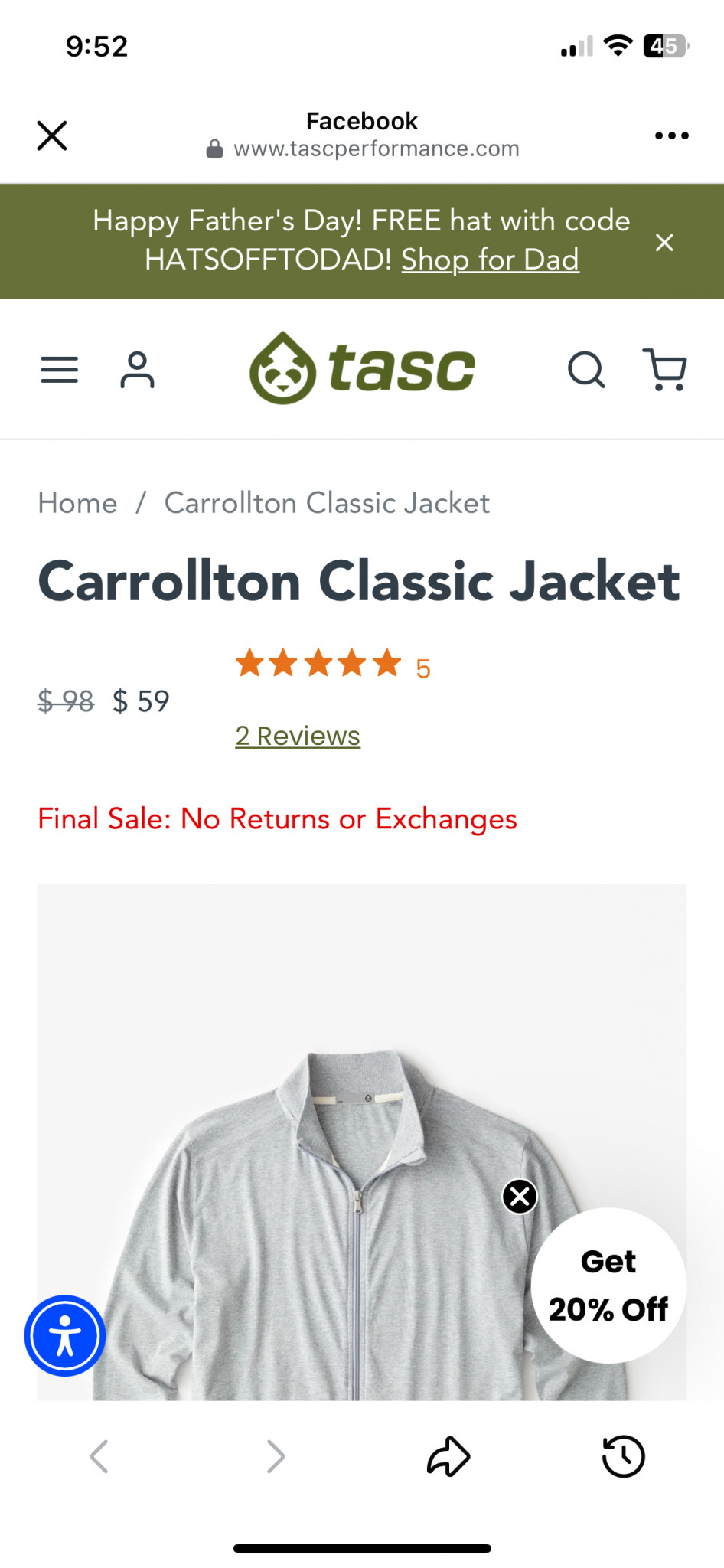Open accessibility options widget
724x1568 pixels.
65,1335
